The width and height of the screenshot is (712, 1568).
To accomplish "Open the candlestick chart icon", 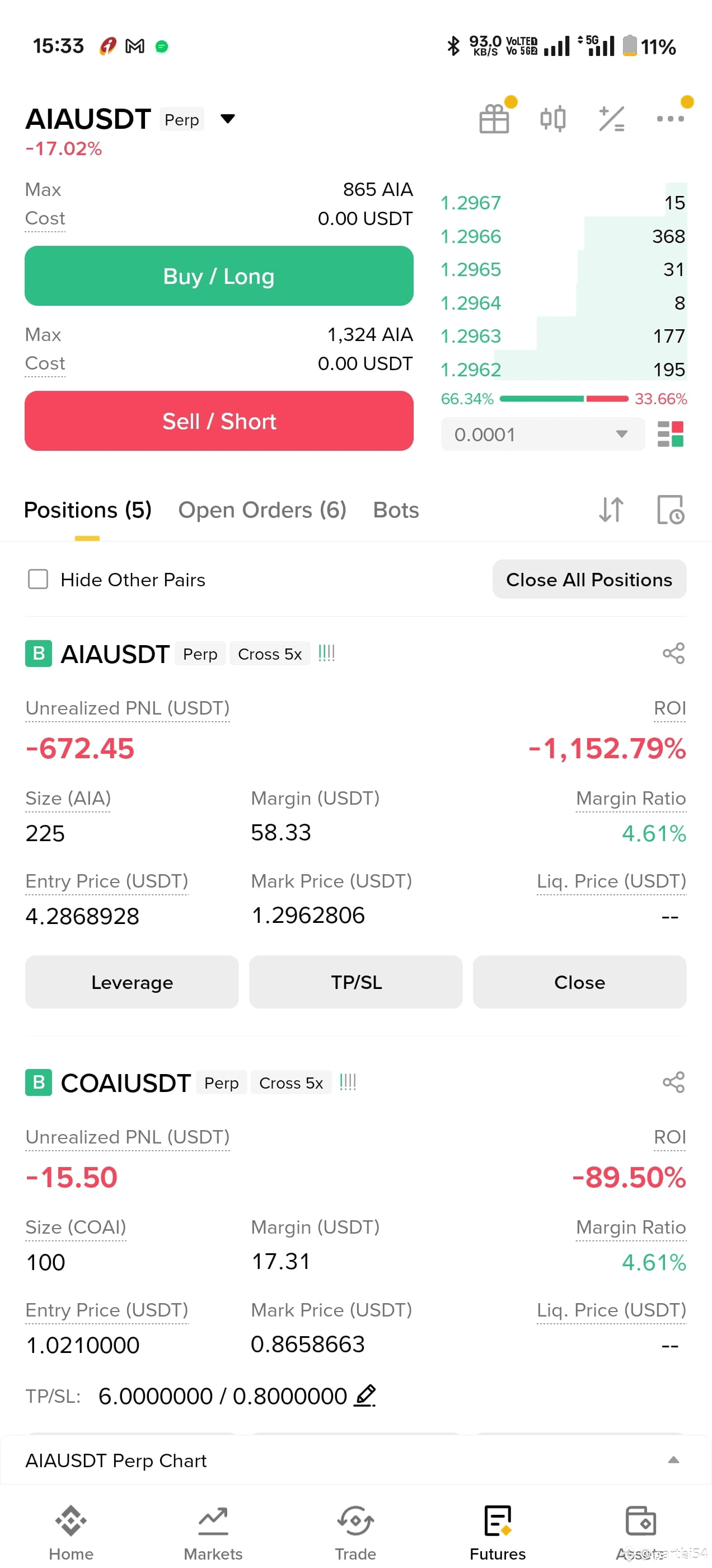I will (552, 118).
